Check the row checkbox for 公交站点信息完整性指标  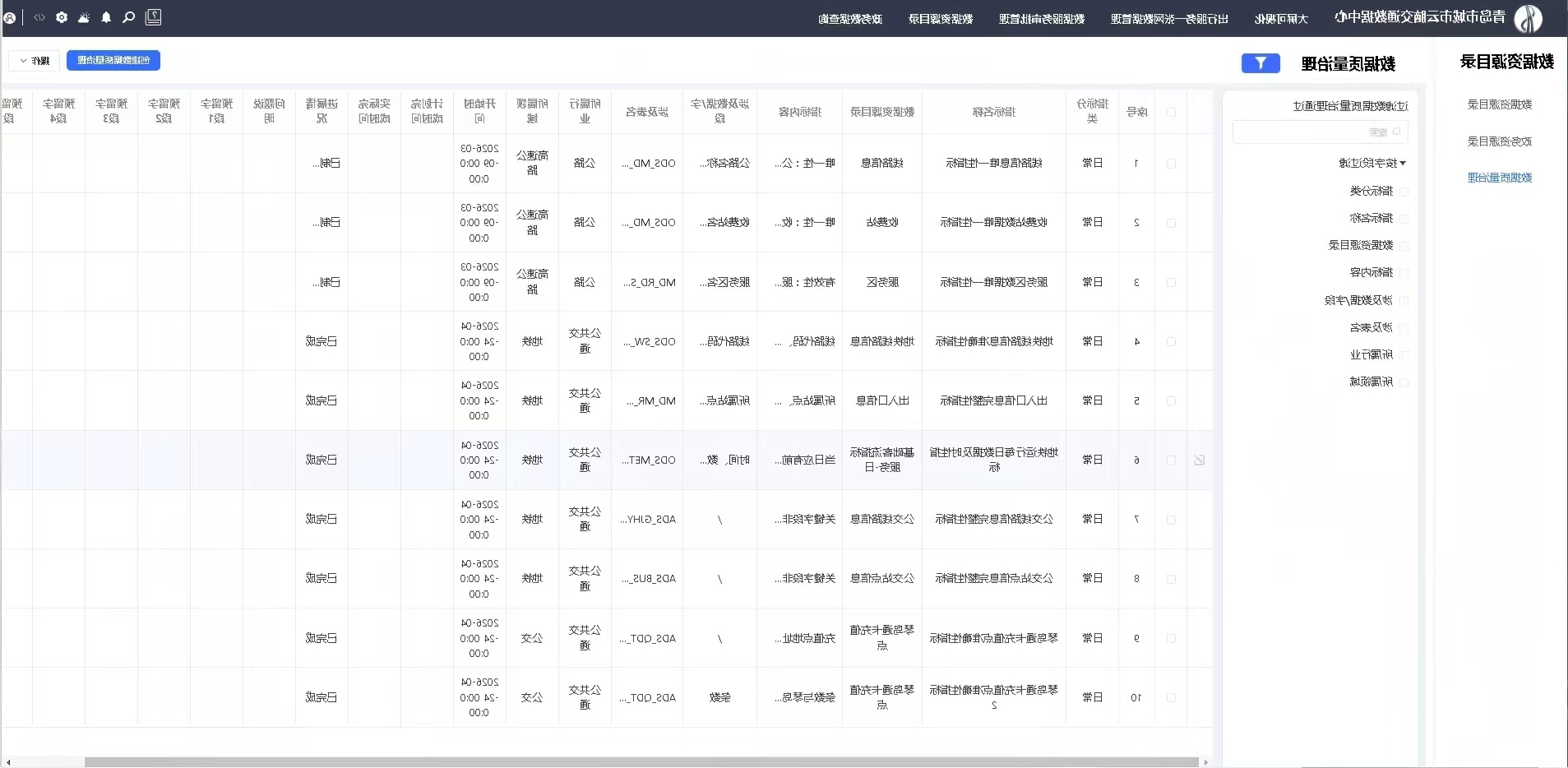click(1171, 579)
